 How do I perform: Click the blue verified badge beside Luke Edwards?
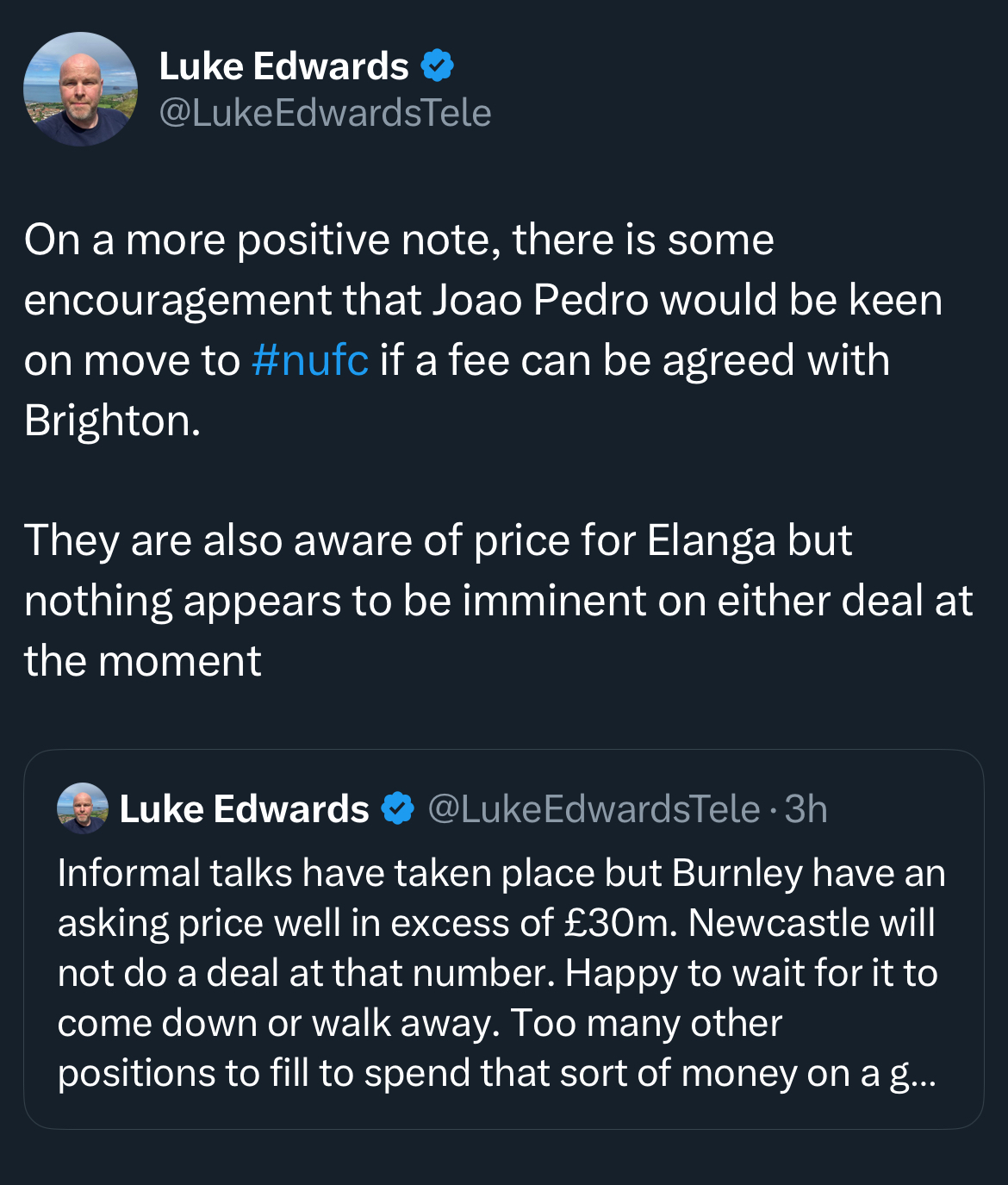click(438, 65)
